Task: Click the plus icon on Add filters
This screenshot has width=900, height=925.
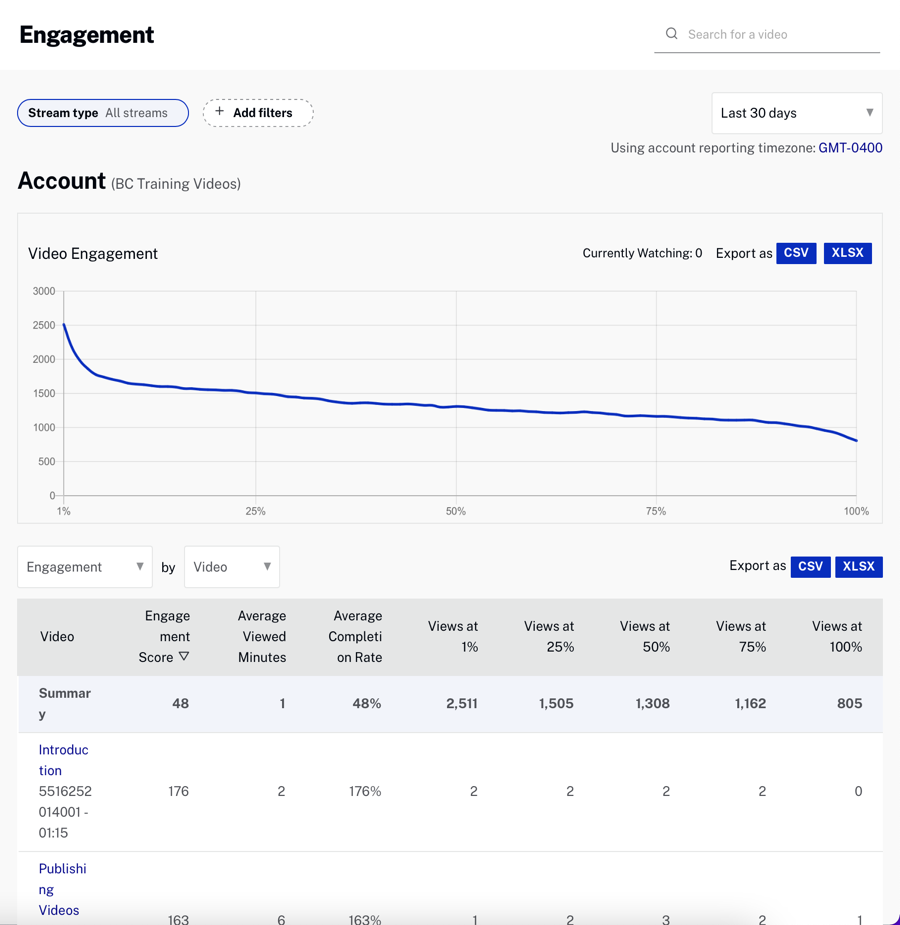Action: pos(219,112)
